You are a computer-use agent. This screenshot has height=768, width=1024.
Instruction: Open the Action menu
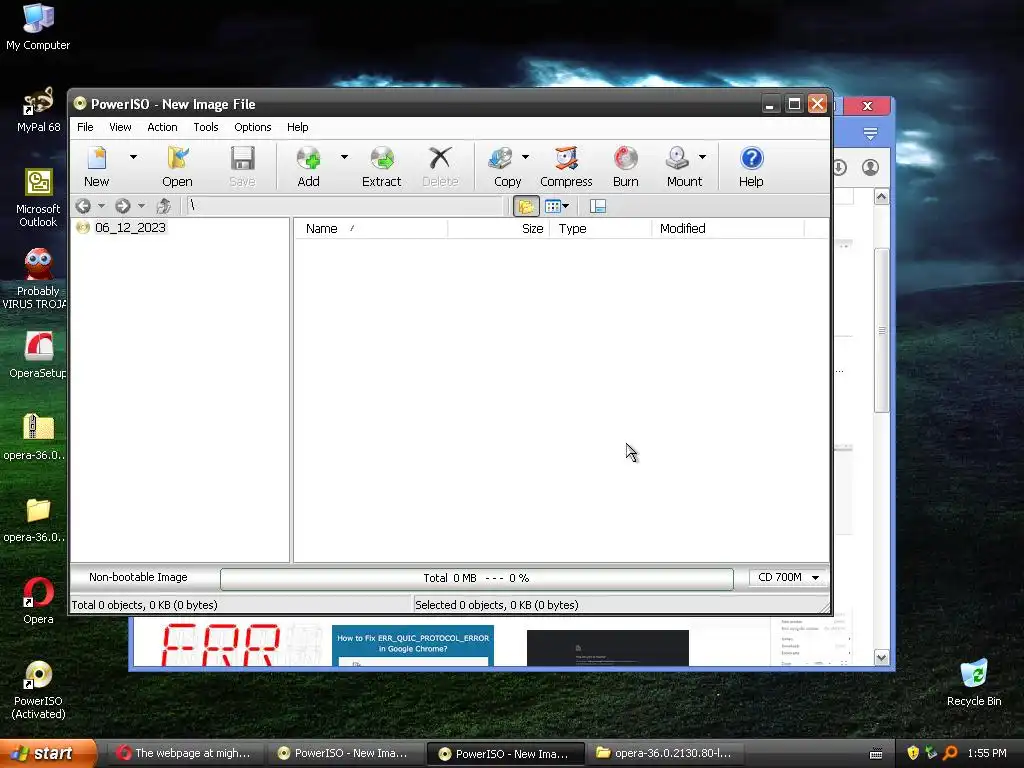point(162,127)
